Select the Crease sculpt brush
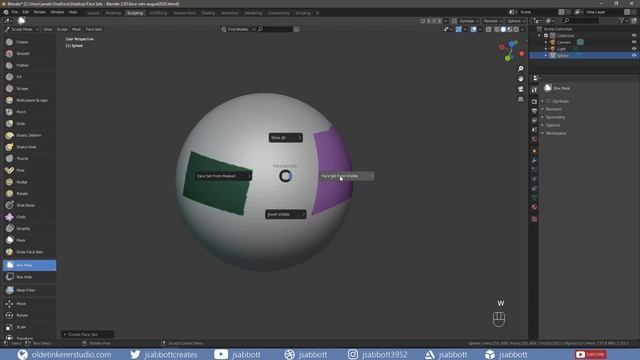The height and width of the screenshot is (360, 640). pyautogui.click(x=29, y=42)
